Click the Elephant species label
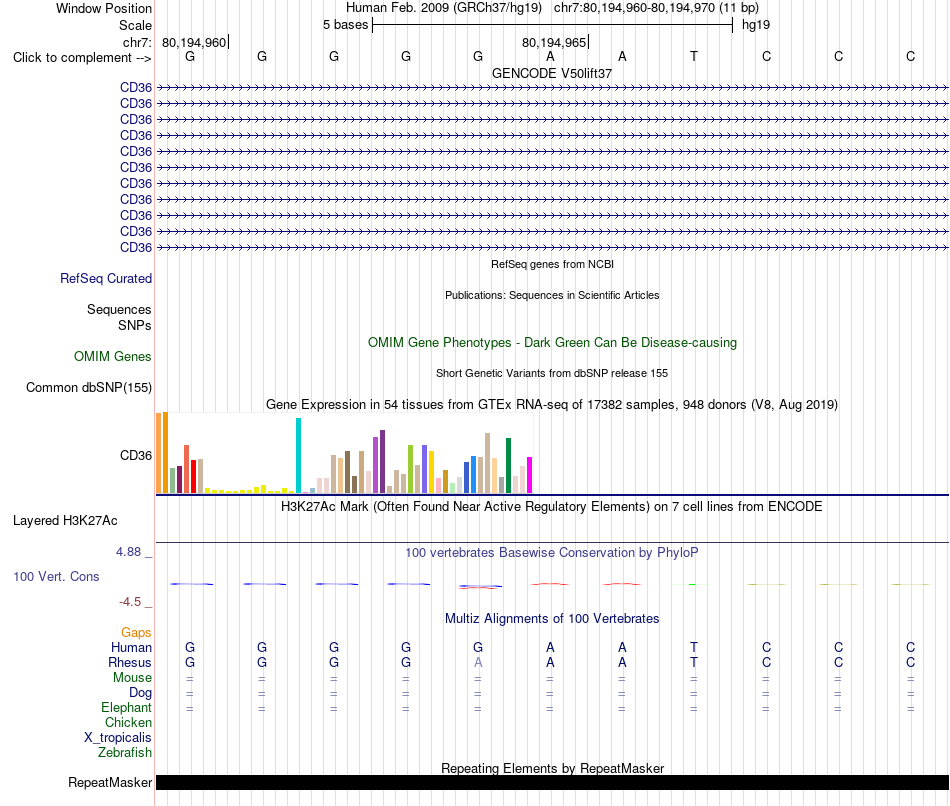Screen dimensions: 950x806 pos(126,707)
